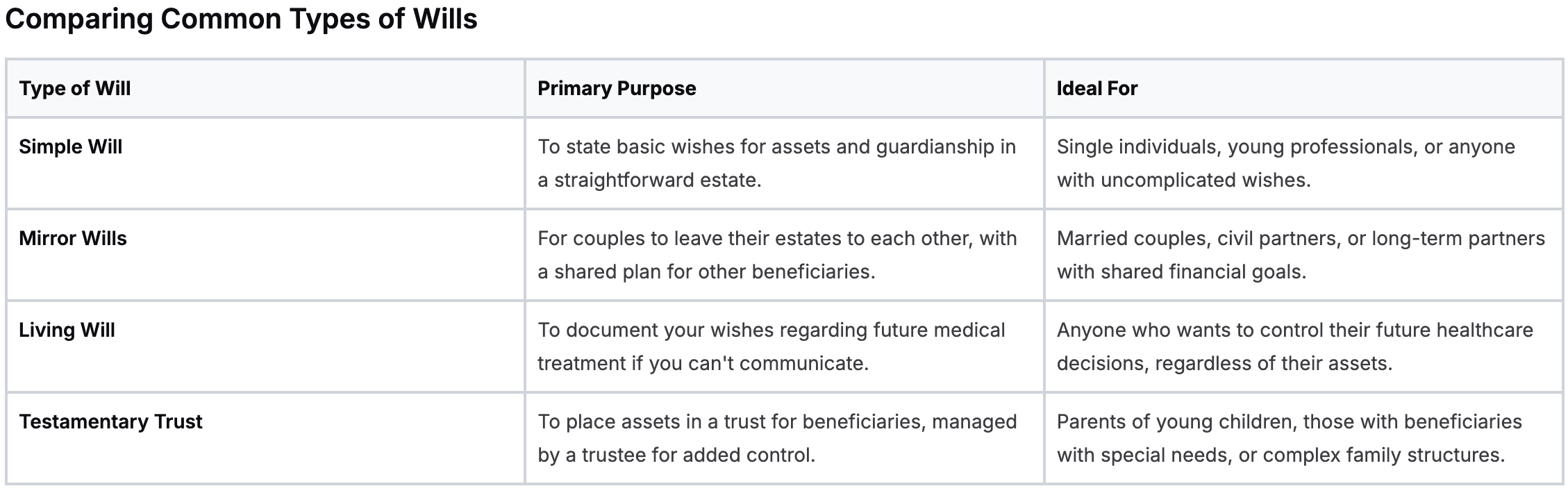
Task: Click the 'Comparing Common Types of Wills' heading
Action: pos(241,19)
